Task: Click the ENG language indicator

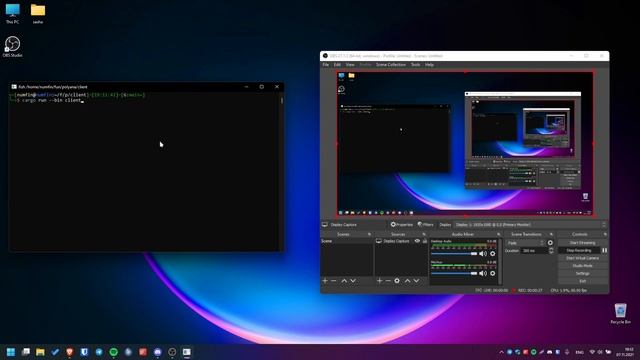Action: (x=579, y=352)
